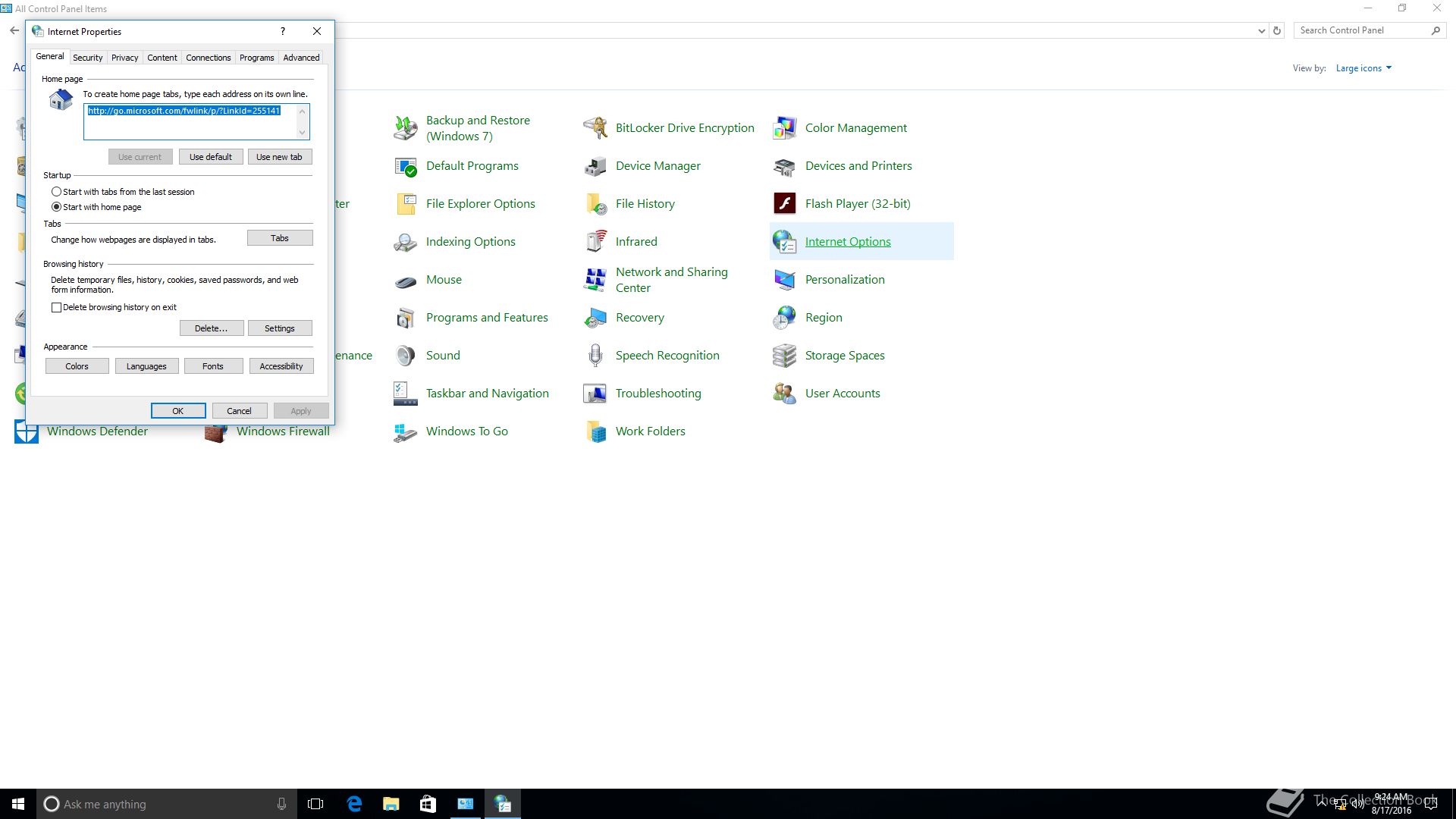The height and width of the screenshot is (819, 1456).
Task: Expand the address bar history dropdown
Action: point(1261,31)
